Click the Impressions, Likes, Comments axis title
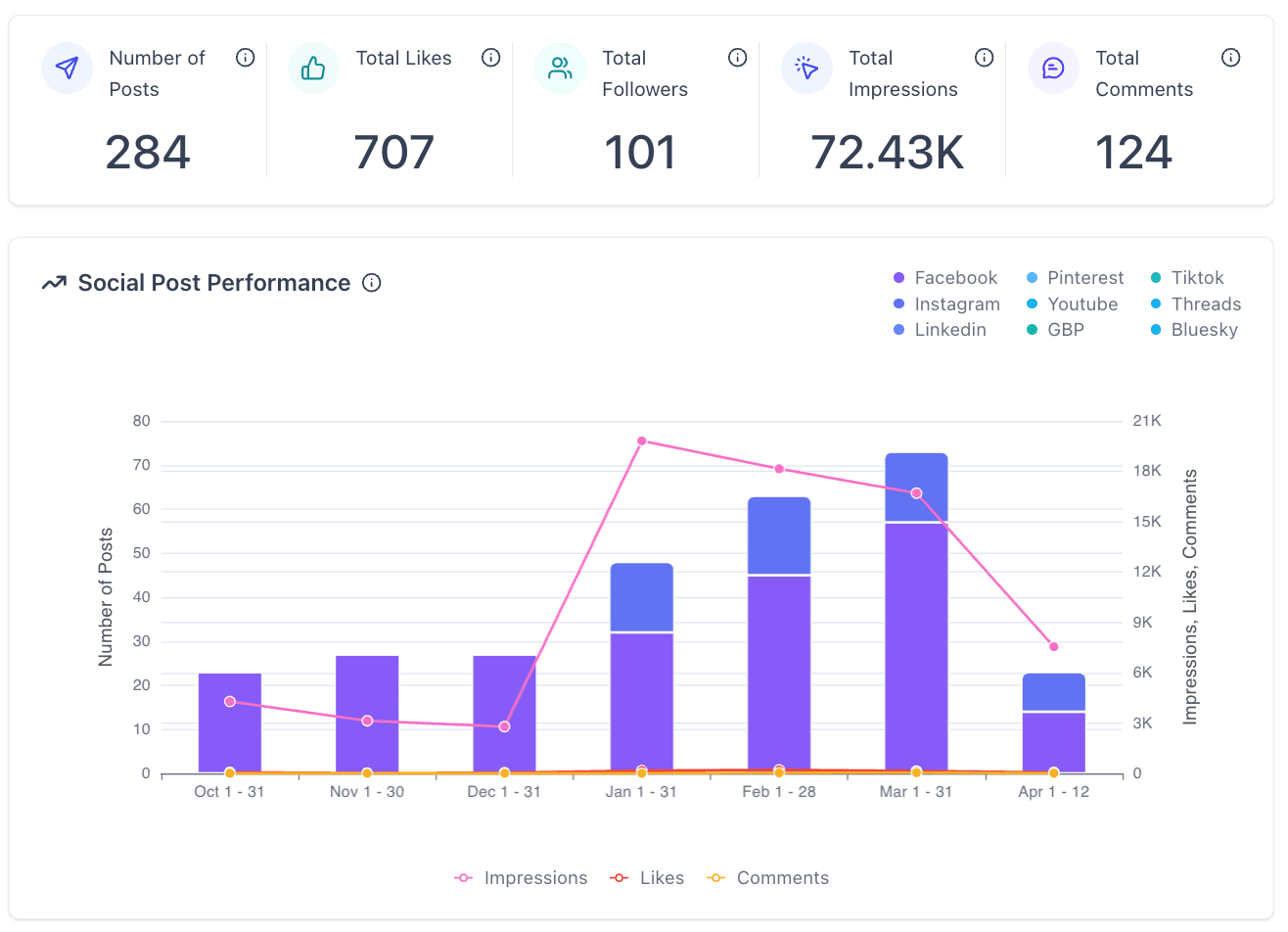This screenshot has width=1288, height=932. (x=1190, y=597)
